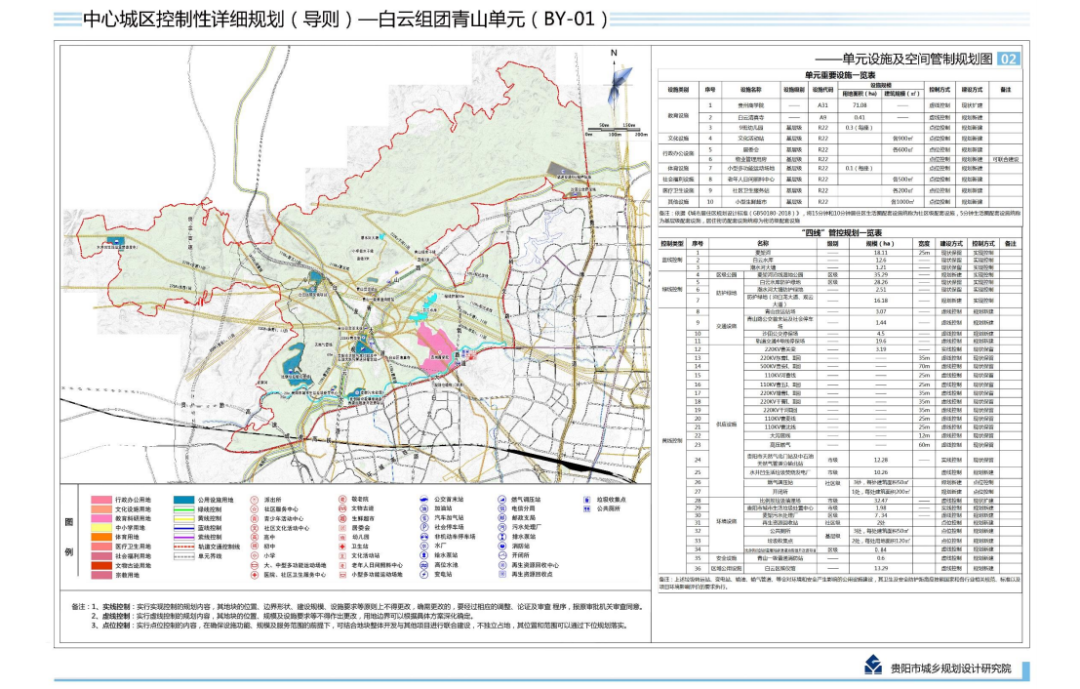Click the 排水泵站 legend icon
Image resolution: width=1080 pixels, height=689 pixels.
tap(502, 536)
